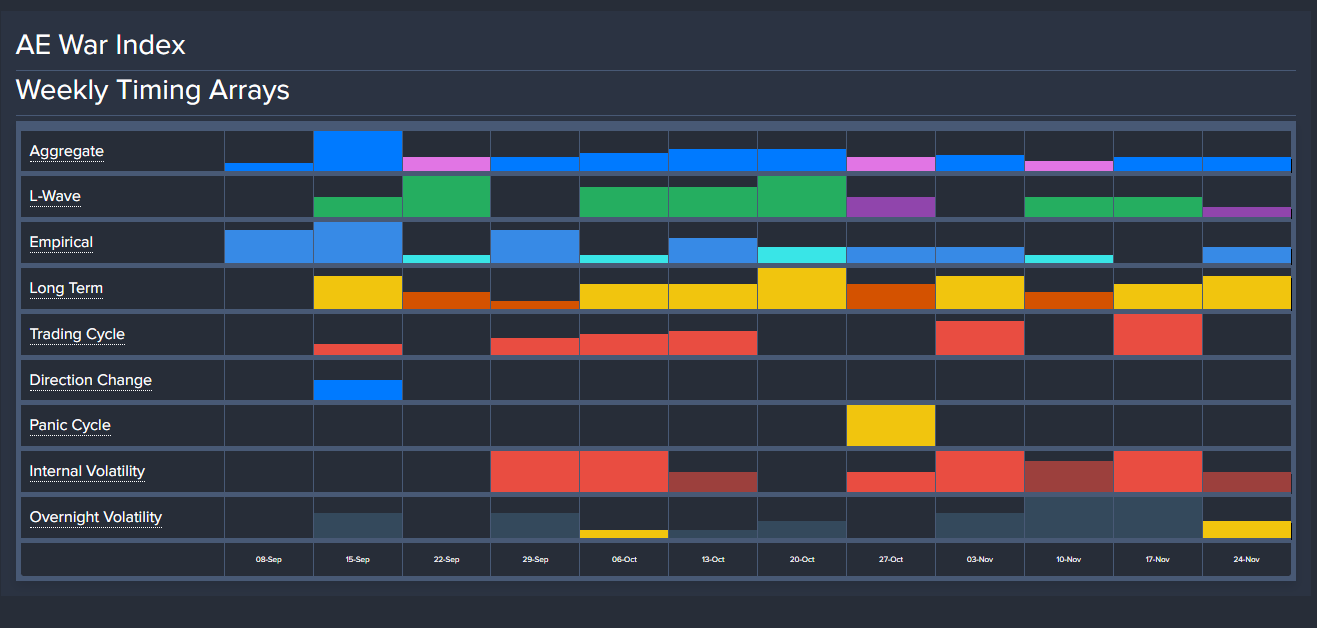This screenshot has height=628, width=1317.
Task: Select the cyan Empirical bar for 20-Oct
Action: tap(801, 255)
